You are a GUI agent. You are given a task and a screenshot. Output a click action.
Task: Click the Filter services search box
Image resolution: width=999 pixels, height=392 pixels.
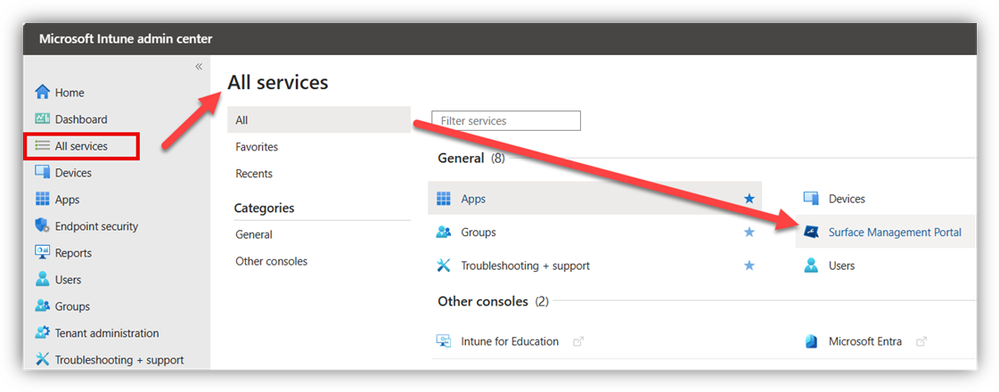coord(506,120)
